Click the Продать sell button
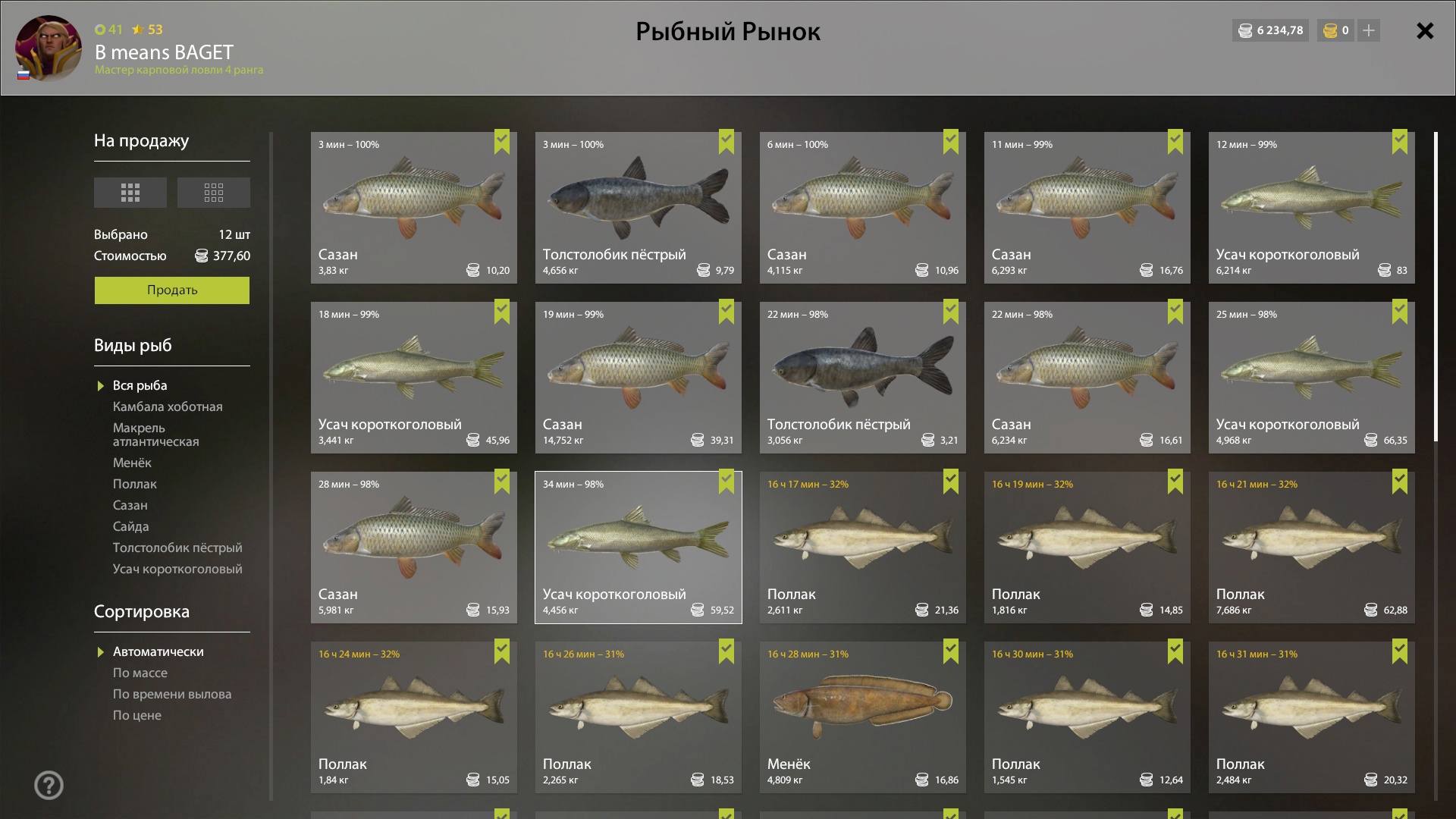This screenshot has height=819, width=1456. [x=172, y=290]
